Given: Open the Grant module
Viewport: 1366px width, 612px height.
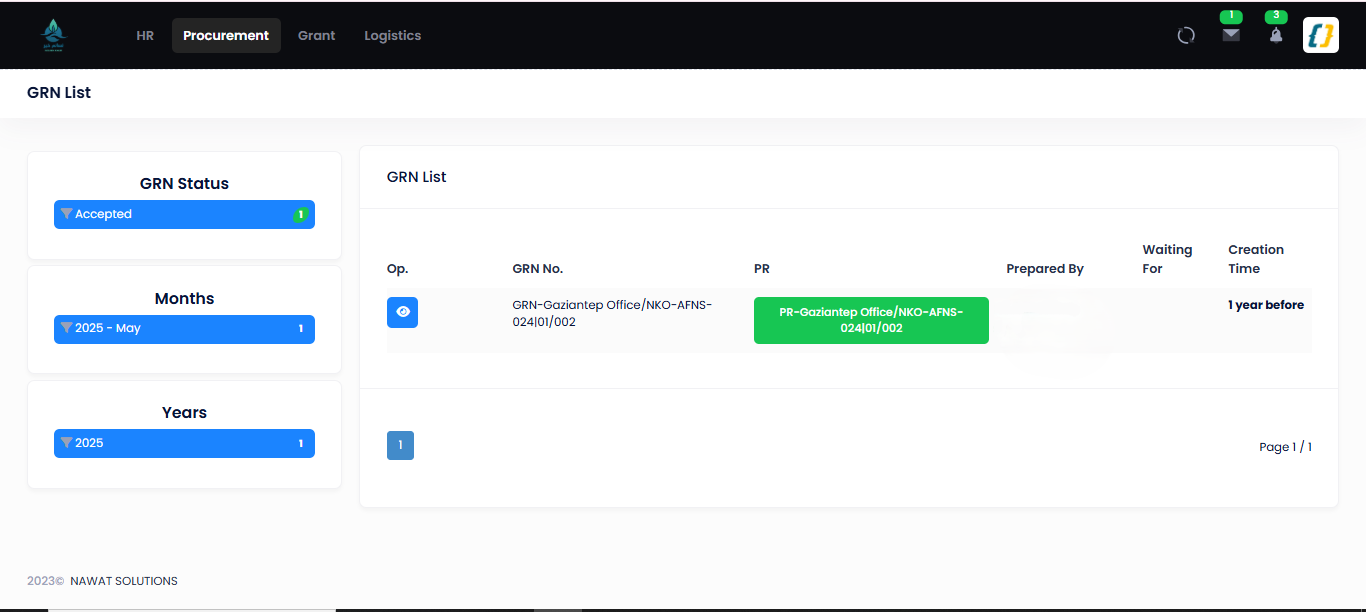Looking at the screenshot, I should tap(317, 35).
